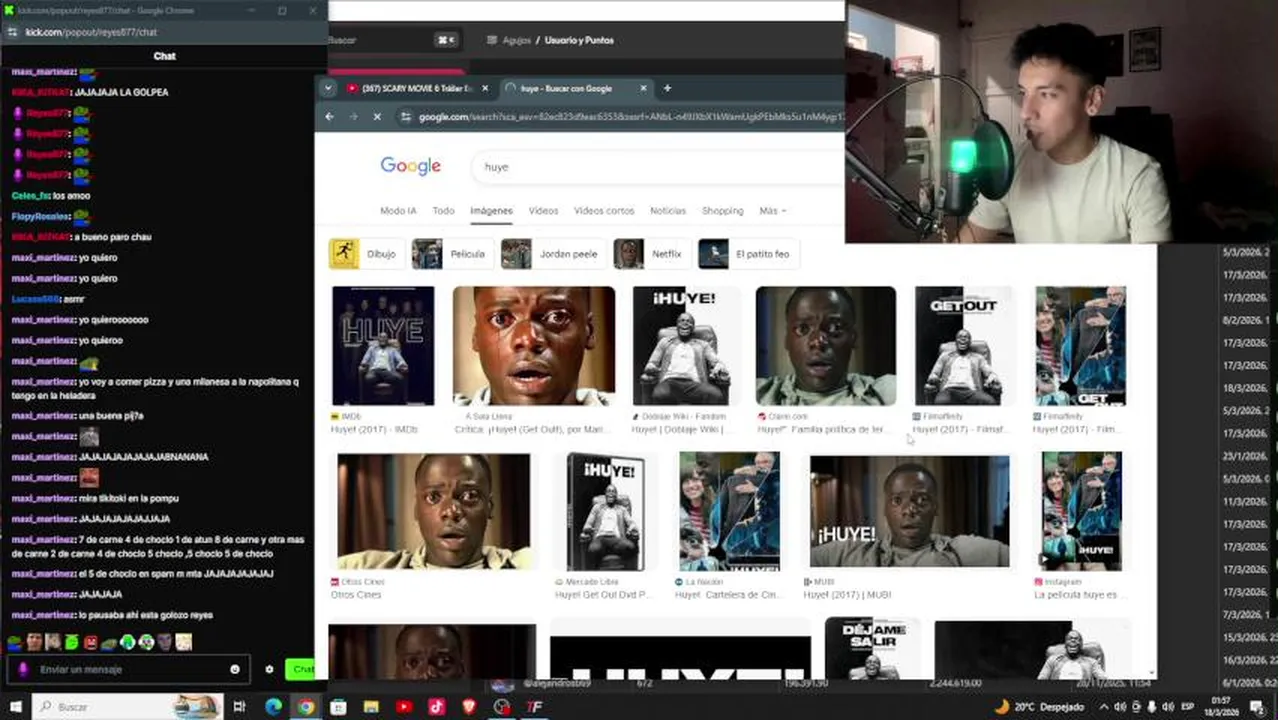Image resolution: width=1278 pixels, height=720 pixels.
Task: Expand the Más dropdown in Google
Action: pos(772,211)
